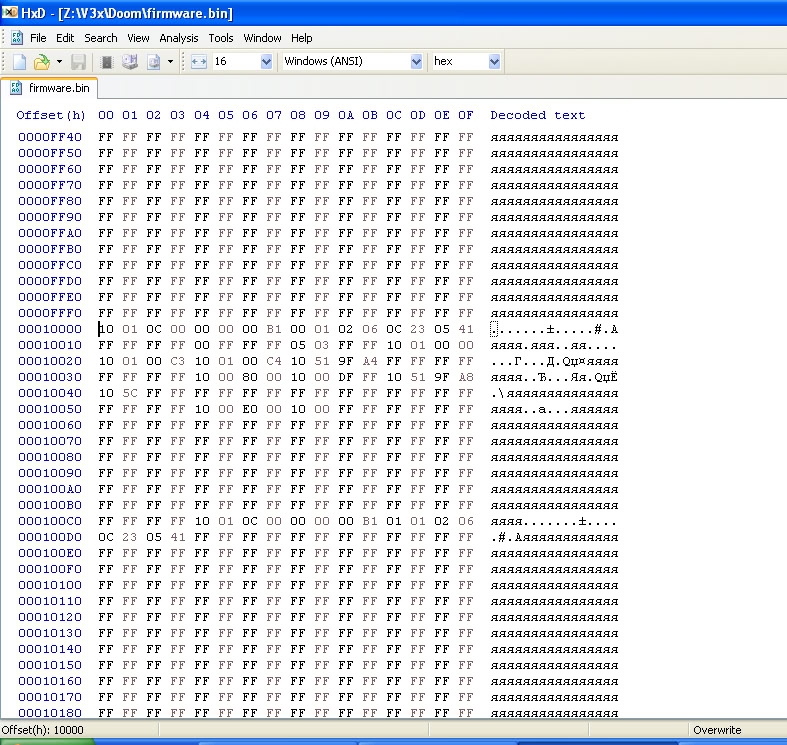Select offset label 000100D0
Screen dimensions: 787x745
(50, 537)
